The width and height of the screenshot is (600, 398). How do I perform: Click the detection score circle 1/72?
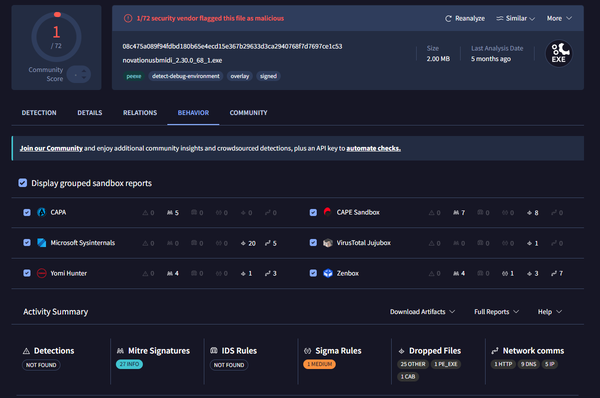[x=56, y=37]
